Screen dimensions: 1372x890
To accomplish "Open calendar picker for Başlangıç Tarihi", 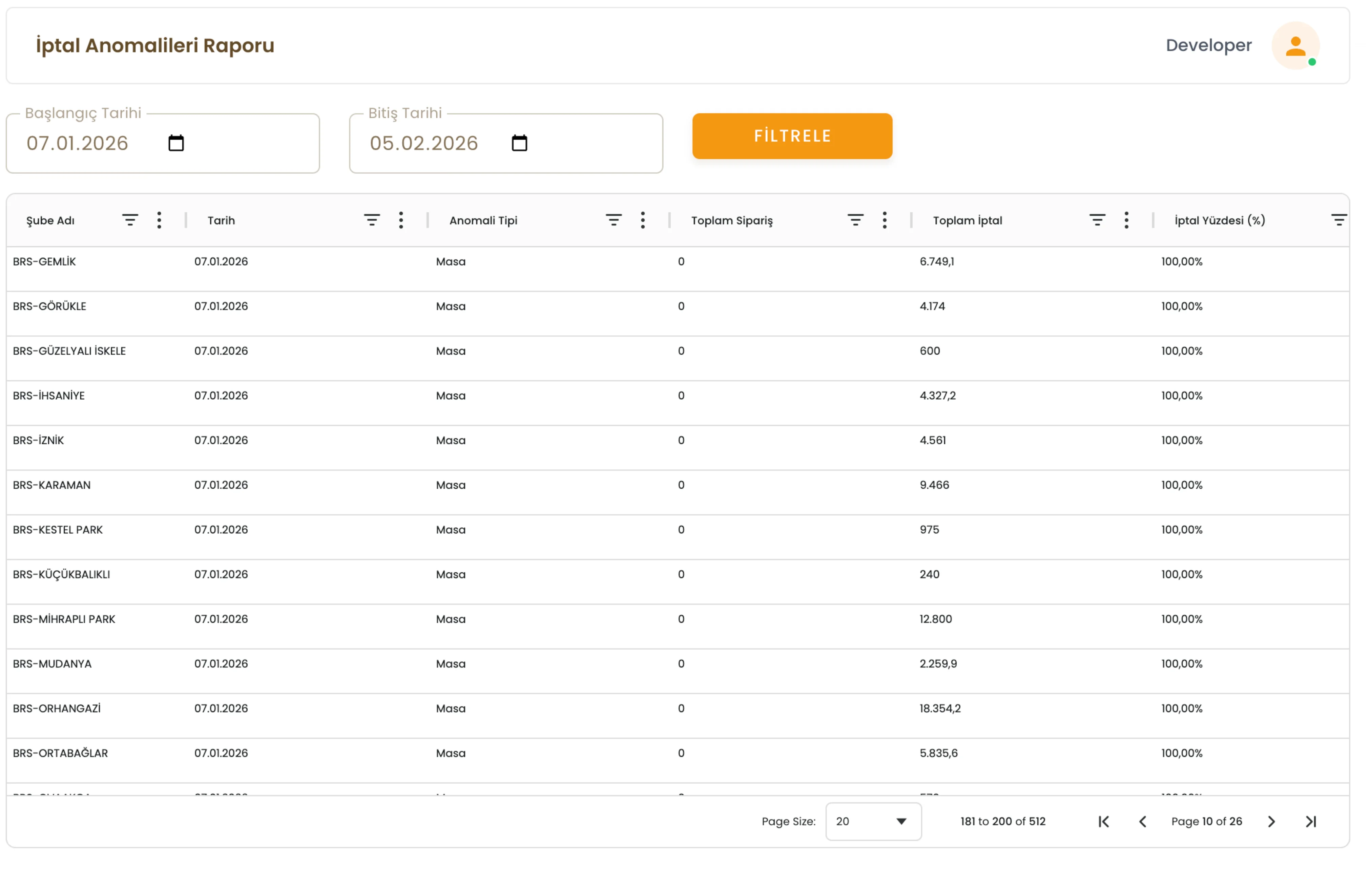I will [x=176, y=143].
